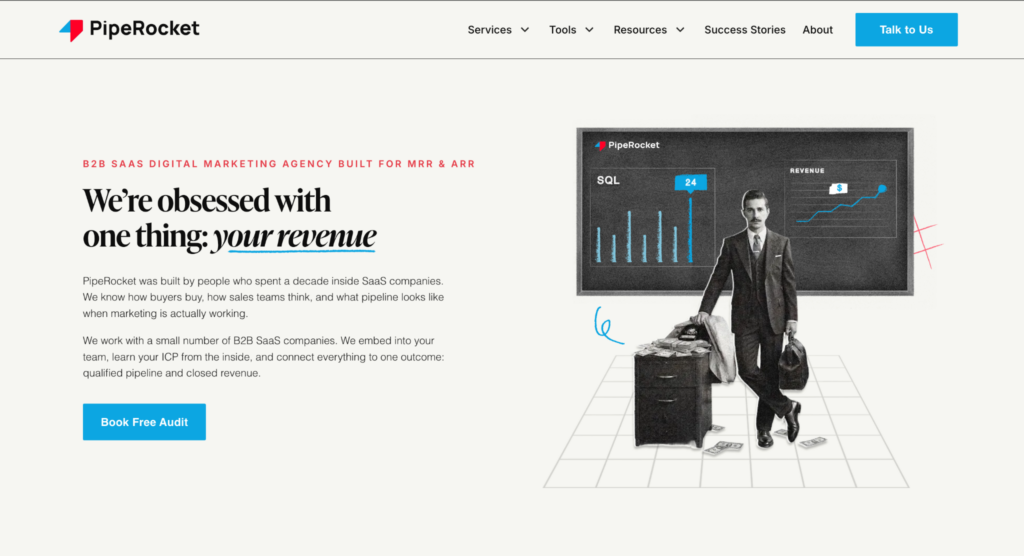The image size is (1024, 556).
Task: Open the About page
Action: [818, 30]
